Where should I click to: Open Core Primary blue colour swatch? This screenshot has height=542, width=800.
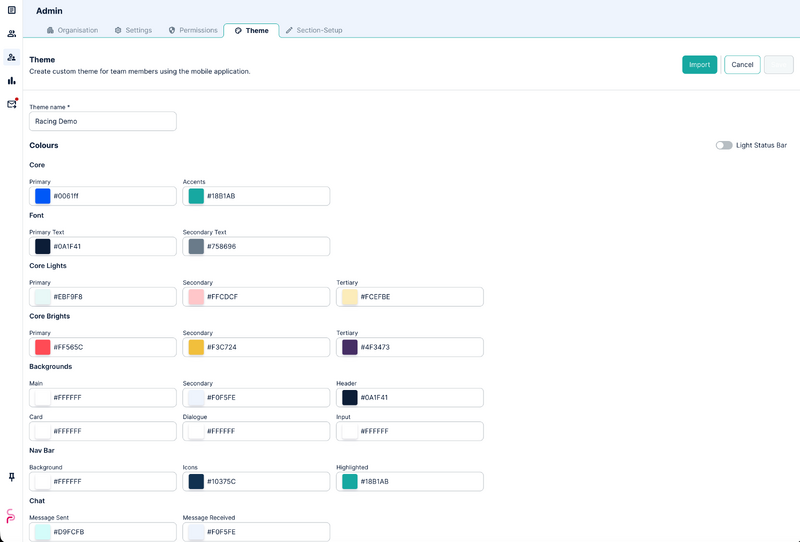pos(43,196)
